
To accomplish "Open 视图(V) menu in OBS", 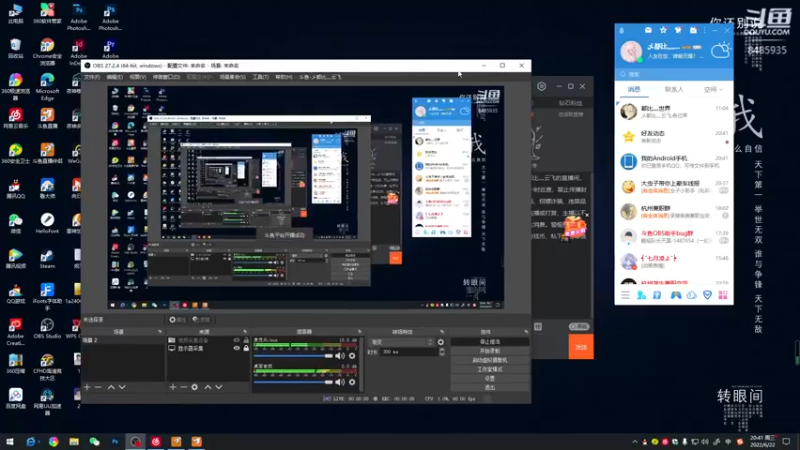I will [x=137, y=77].
